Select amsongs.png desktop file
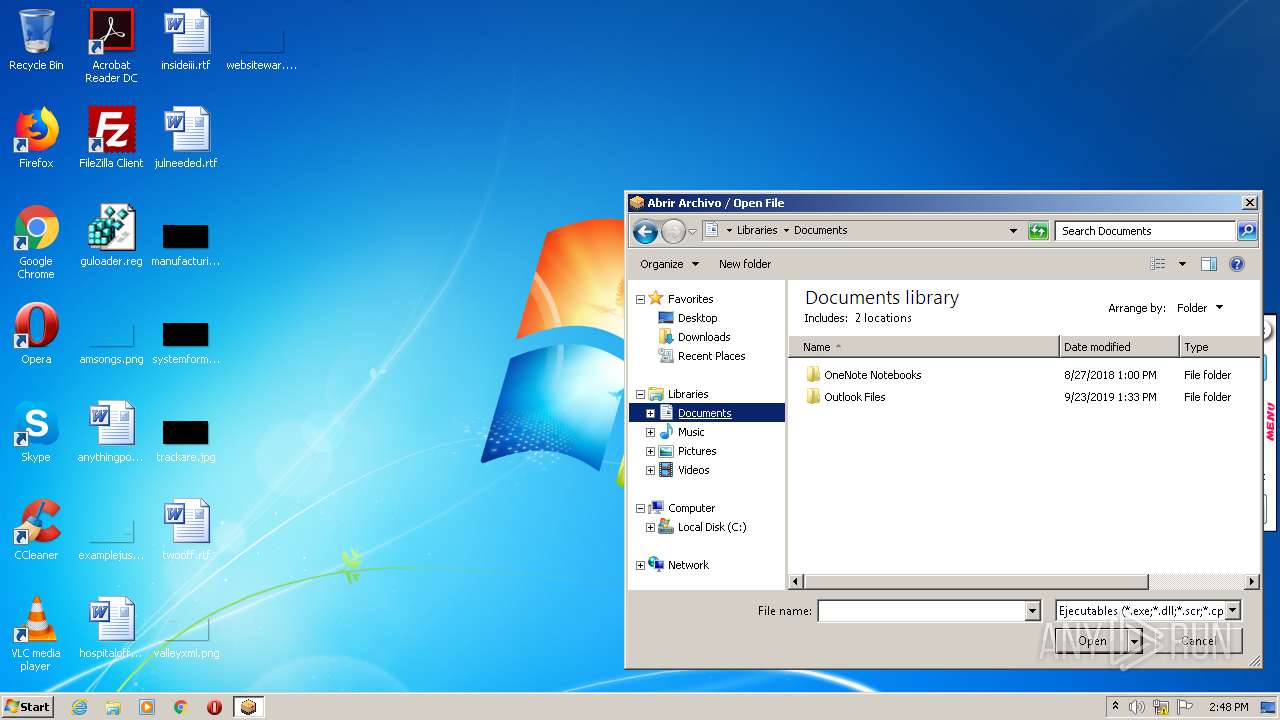The image size is (1280, 720). [111, 340]
